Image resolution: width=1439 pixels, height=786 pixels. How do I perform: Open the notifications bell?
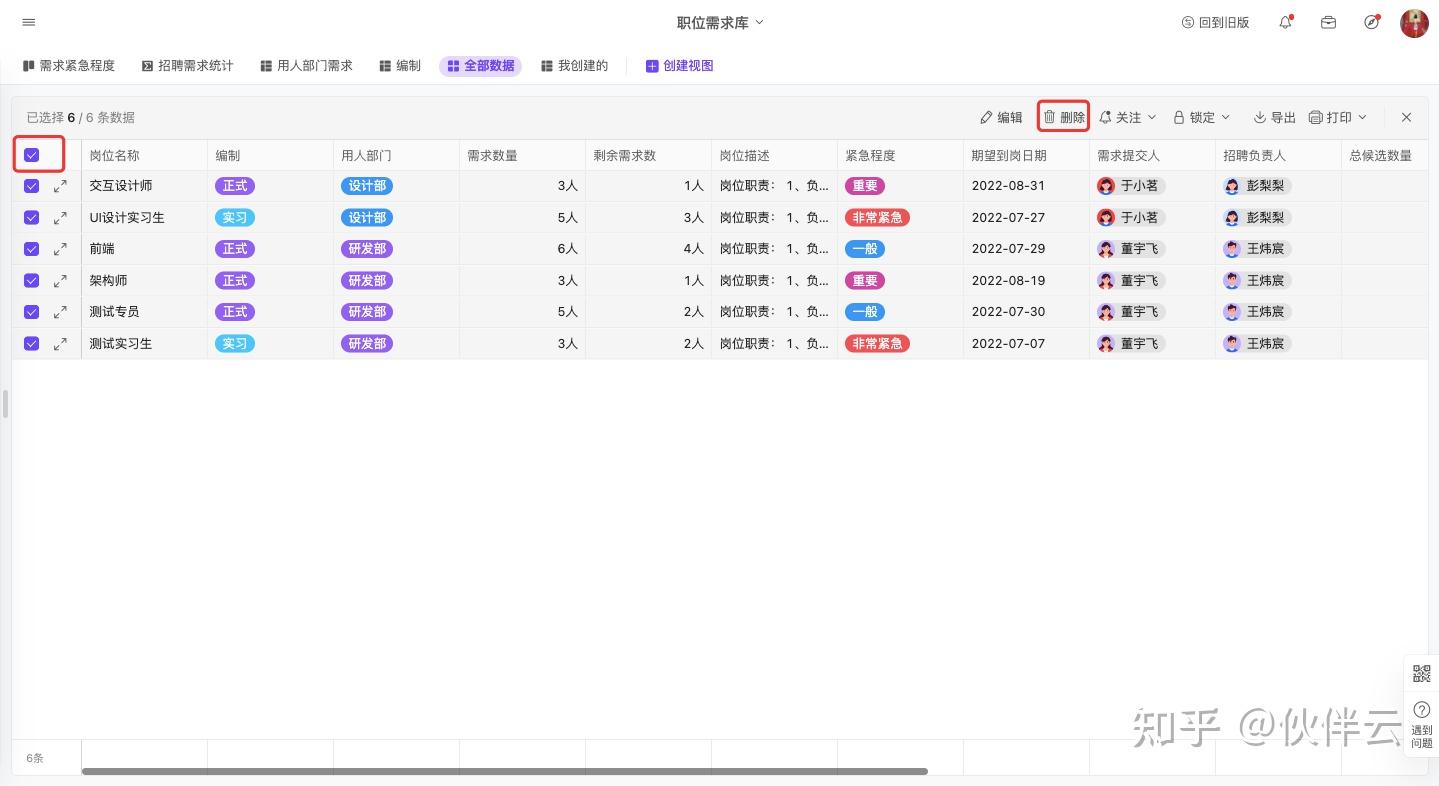(x=1286, y=22)
